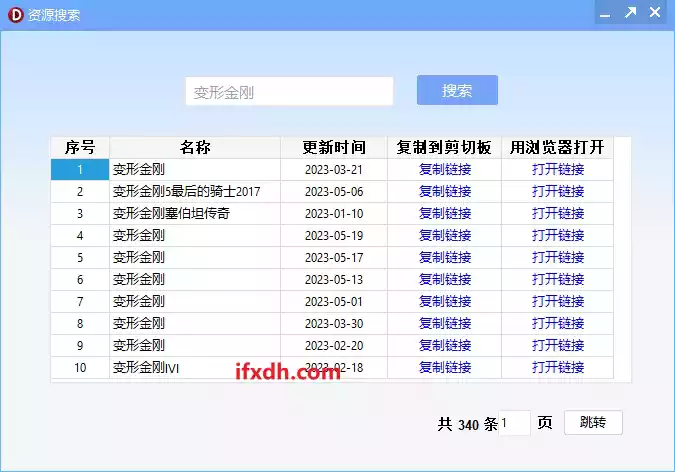Click 打开链接 in row 5
The height and width of the screenshot is (472, 675).
(558, 258)
